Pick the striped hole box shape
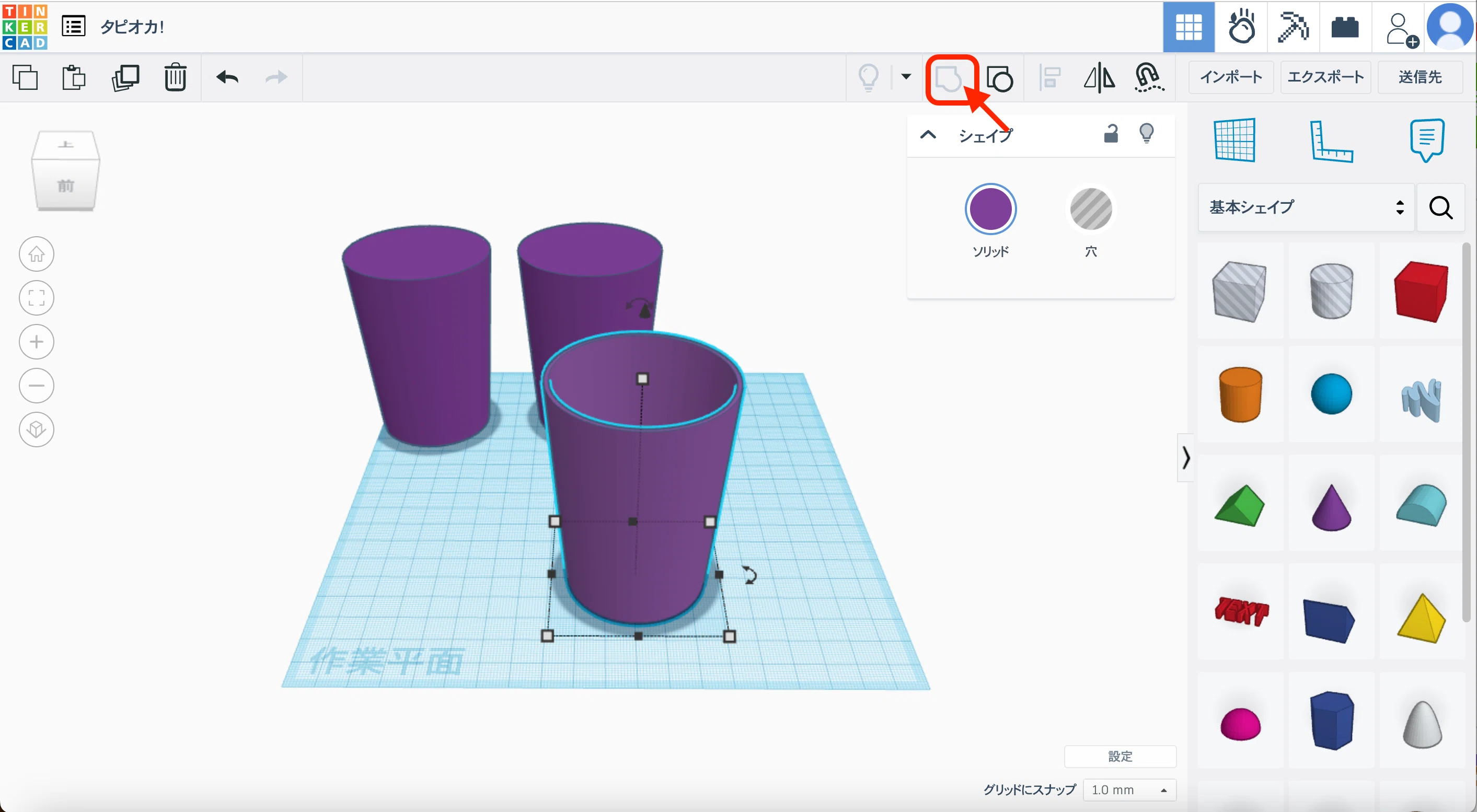The image size is (1477, 812). (1239, 291)
